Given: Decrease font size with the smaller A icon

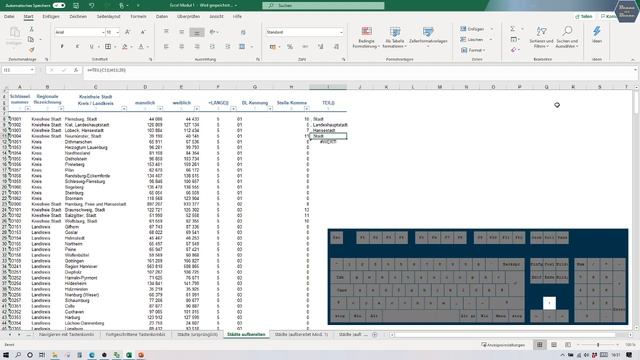Looking at the screenshot, I should pos(143,32).
